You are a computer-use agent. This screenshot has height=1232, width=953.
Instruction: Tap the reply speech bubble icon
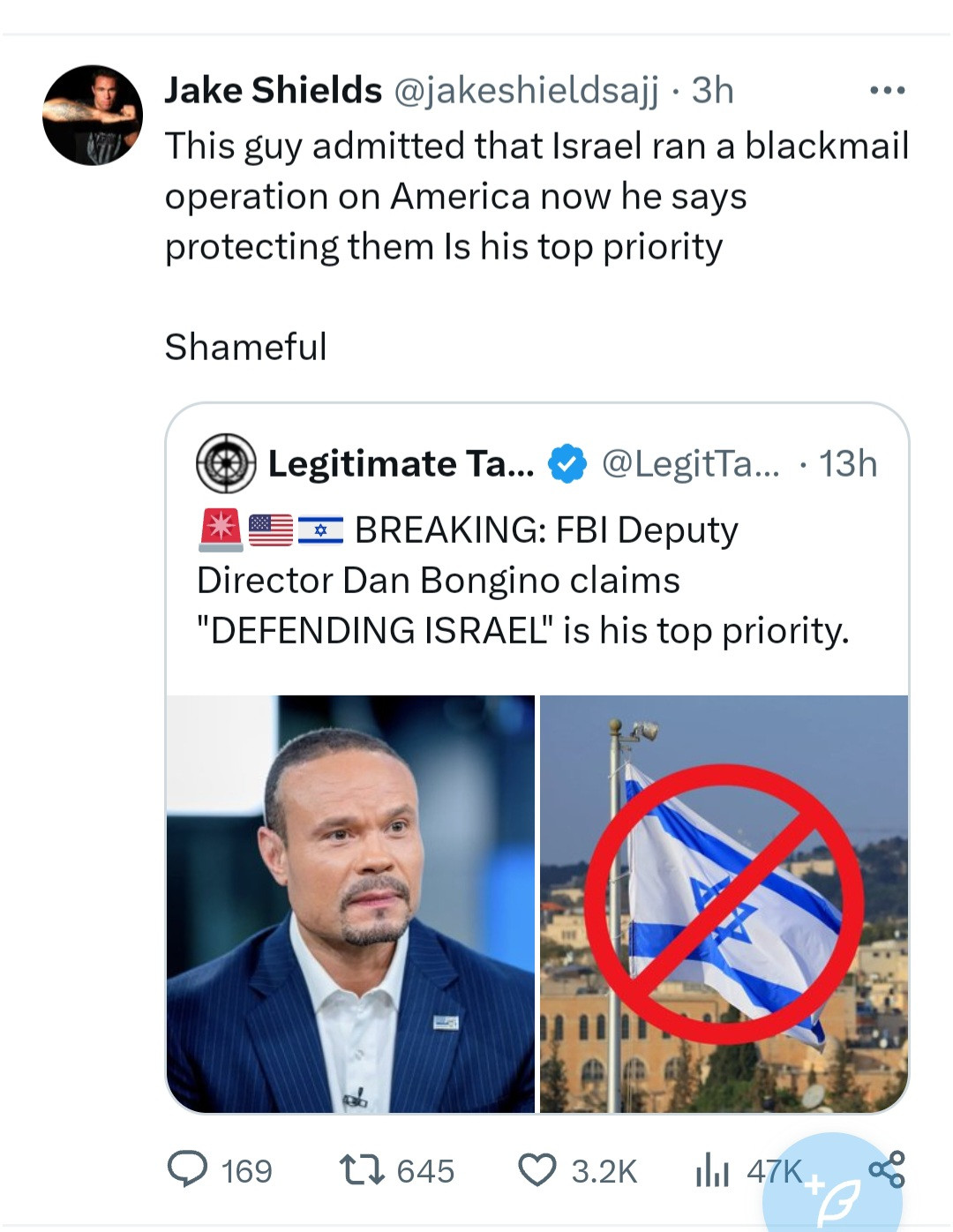pos(187,1170)
